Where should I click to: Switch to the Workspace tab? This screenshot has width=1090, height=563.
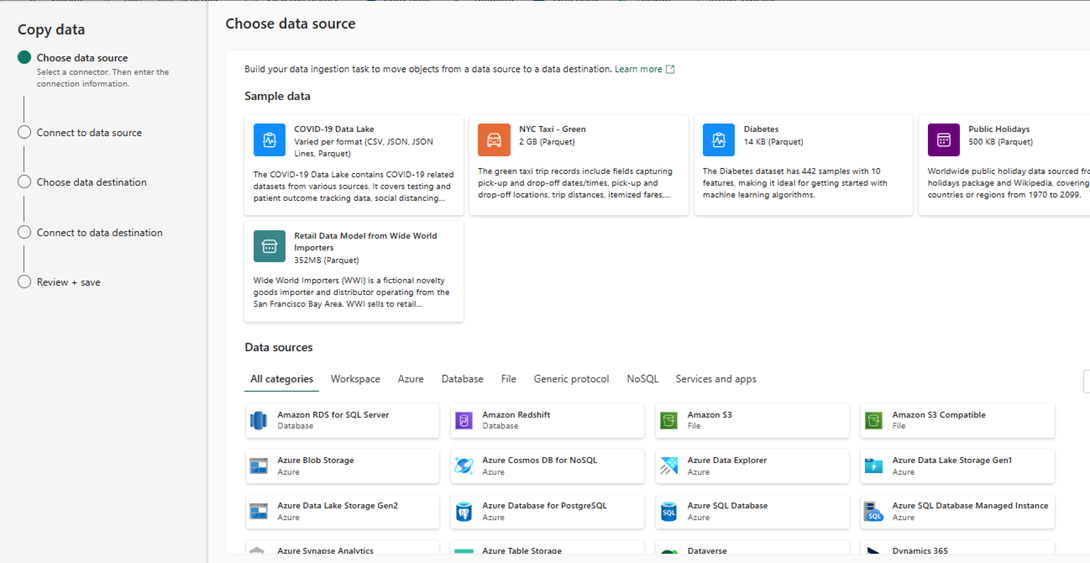click(x=355, y=379)
